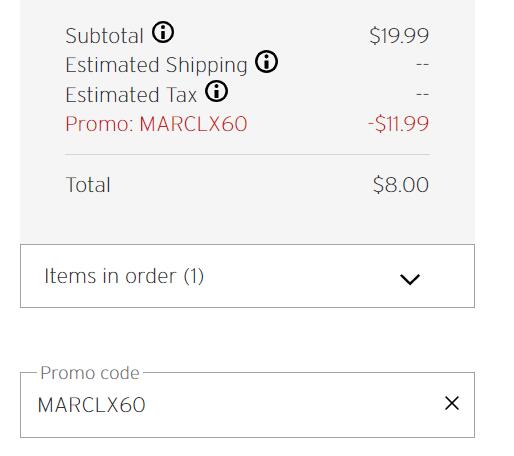Click inside the Promo code input field
Viewport: 514px width, 456px height.
(x=247, y=405)
